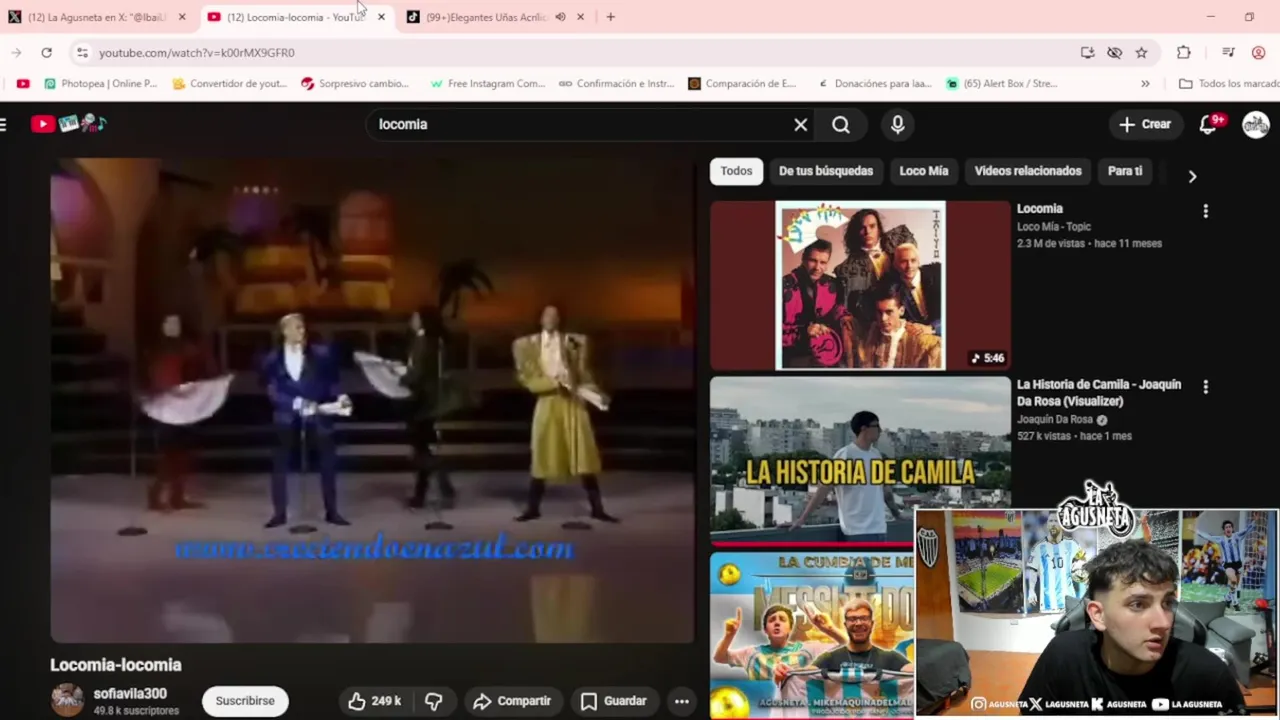
Task: Click the Crear button
Action: coord(1144,124)
